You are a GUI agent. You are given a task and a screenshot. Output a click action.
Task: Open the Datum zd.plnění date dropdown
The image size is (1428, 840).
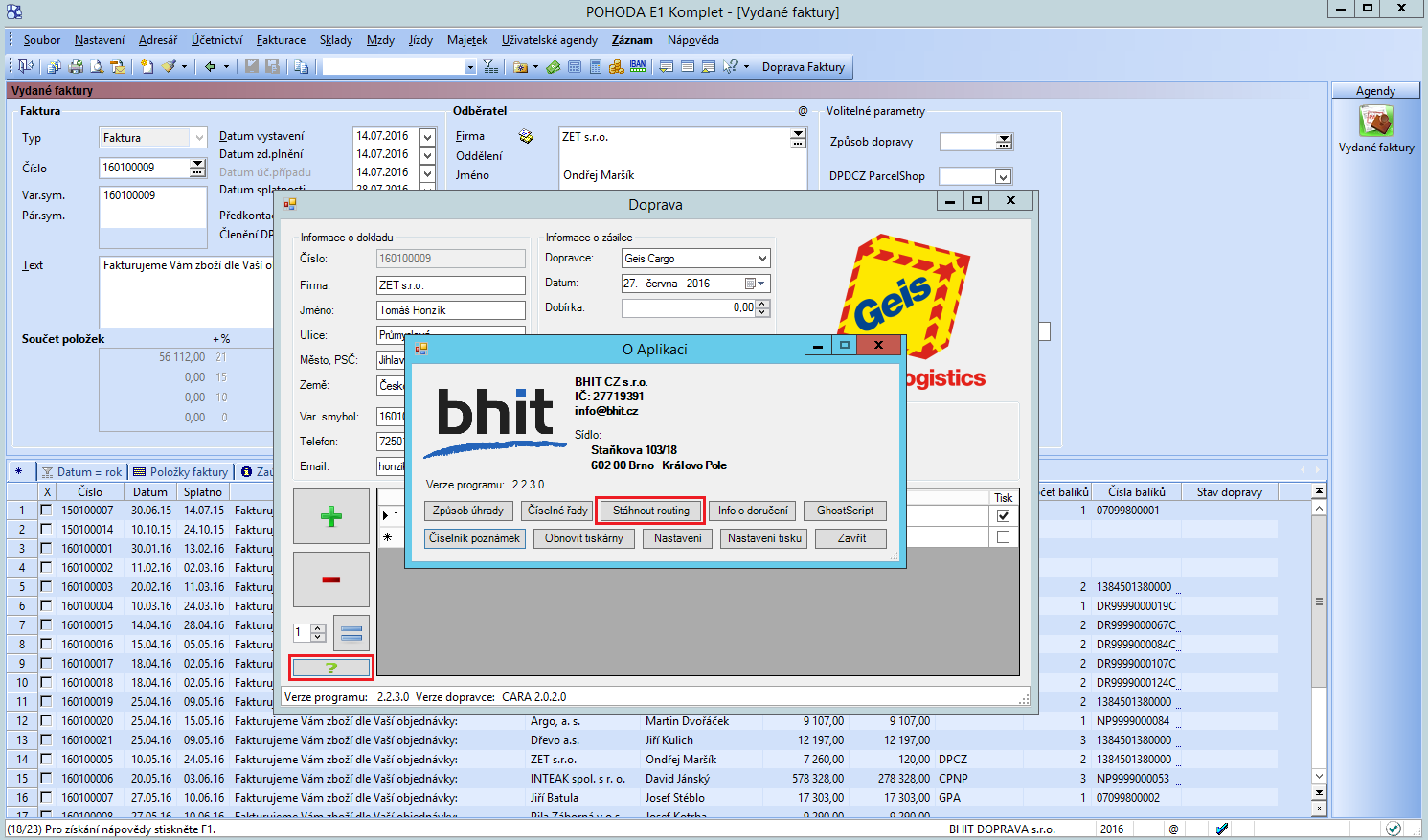427,154
